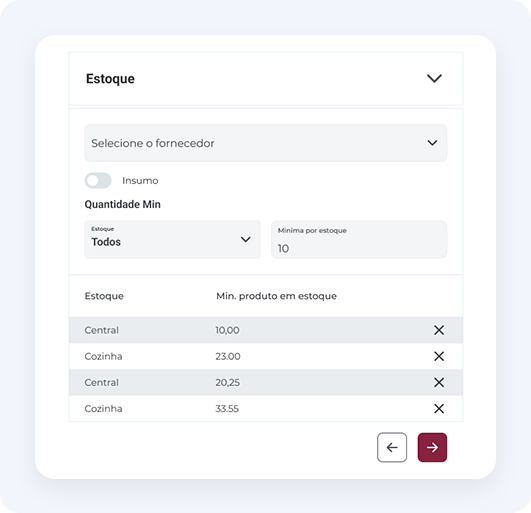Click the Min. produto em estoque column header
Screen dimensions: 531x513
point(276,296)
